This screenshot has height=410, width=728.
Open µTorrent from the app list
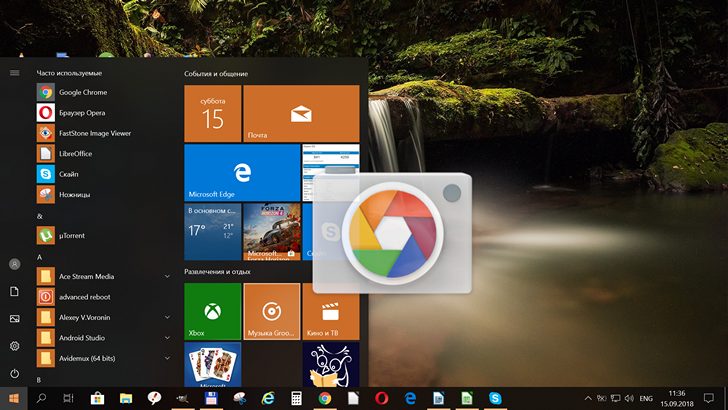pyautogui.click(x=103, y=235)
